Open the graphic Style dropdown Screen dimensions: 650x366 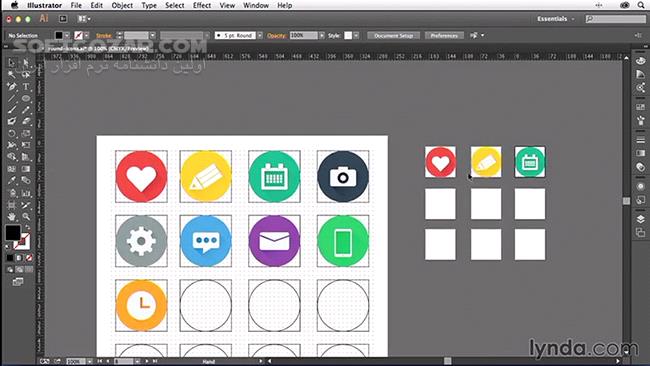click(x=356, y=36)
